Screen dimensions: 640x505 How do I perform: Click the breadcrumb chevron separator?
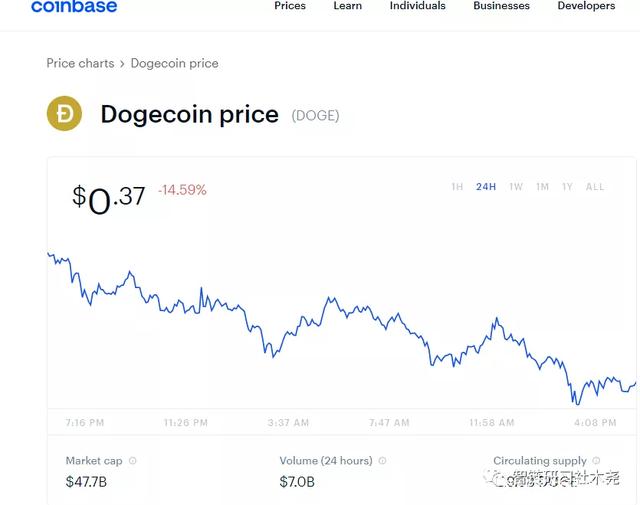[x=122, y=63]
